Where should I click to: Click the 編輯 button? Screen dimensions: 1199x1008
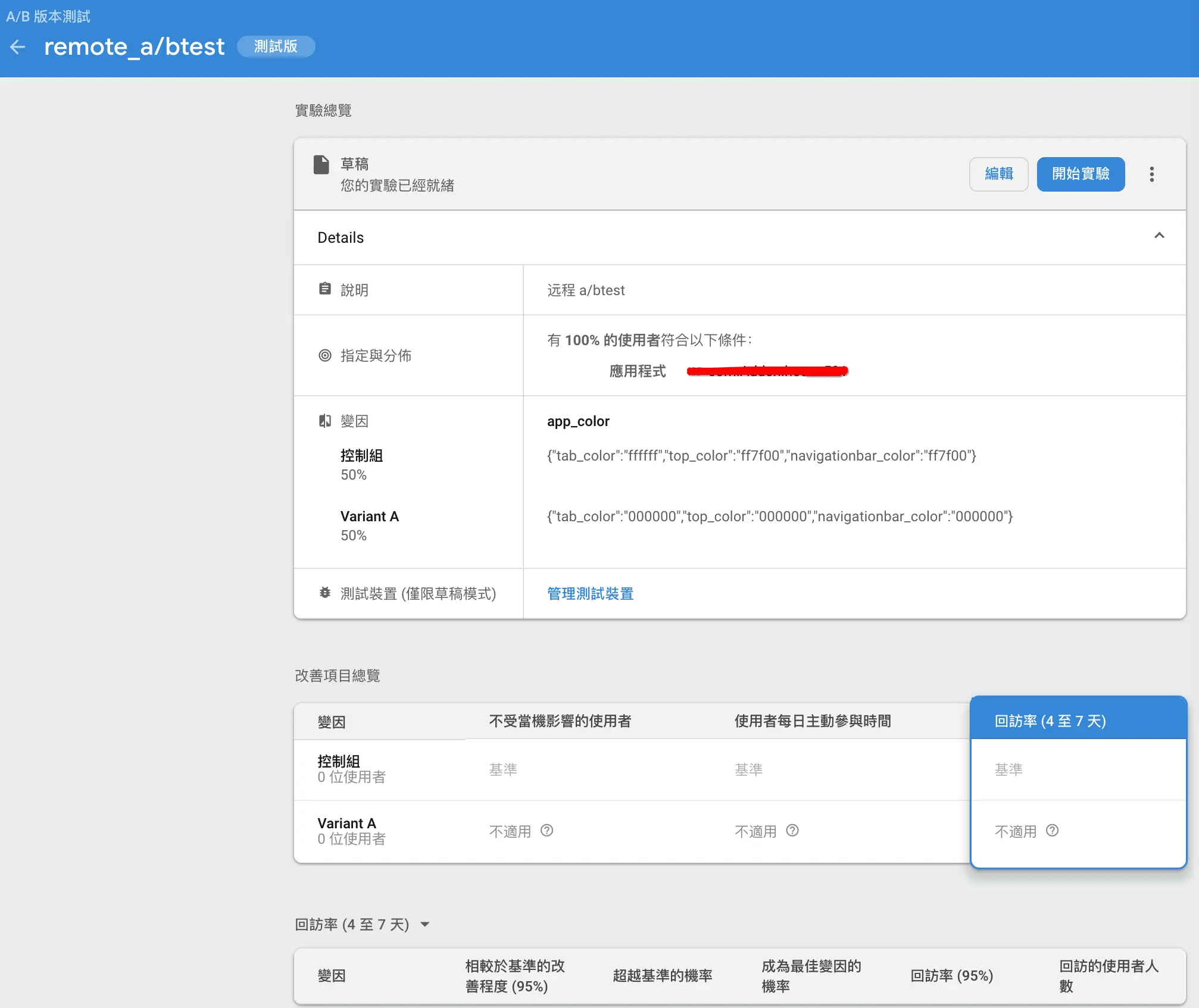click(x=998, y=174)
